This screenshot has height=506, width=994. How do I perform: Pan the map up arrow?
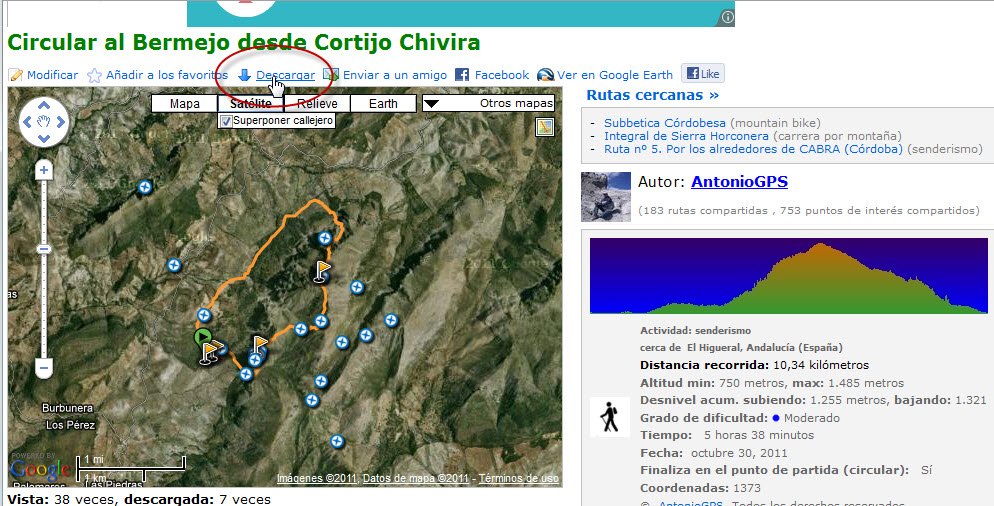coord(44,106)
